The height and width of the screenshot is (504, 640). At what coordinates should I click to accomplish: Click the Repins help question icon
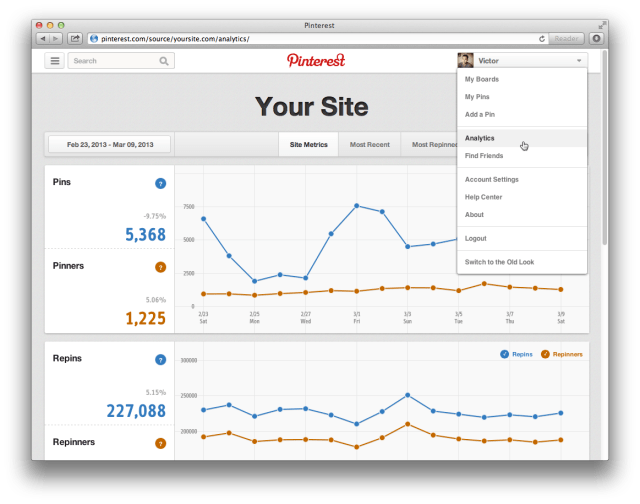(x=160, y=360)
